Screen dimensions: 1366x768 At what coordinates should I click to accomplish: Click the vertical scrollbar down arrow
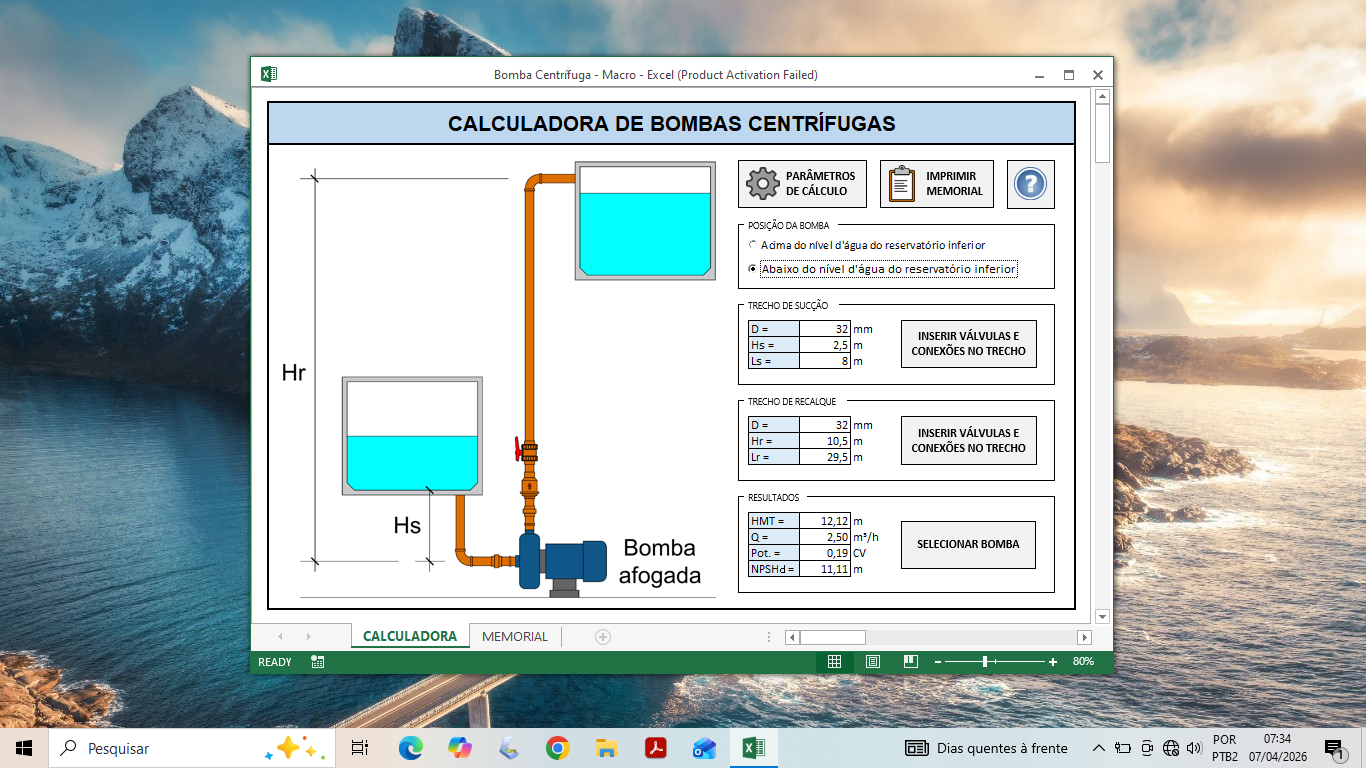pyautogui.click(x=1102, y=616)
